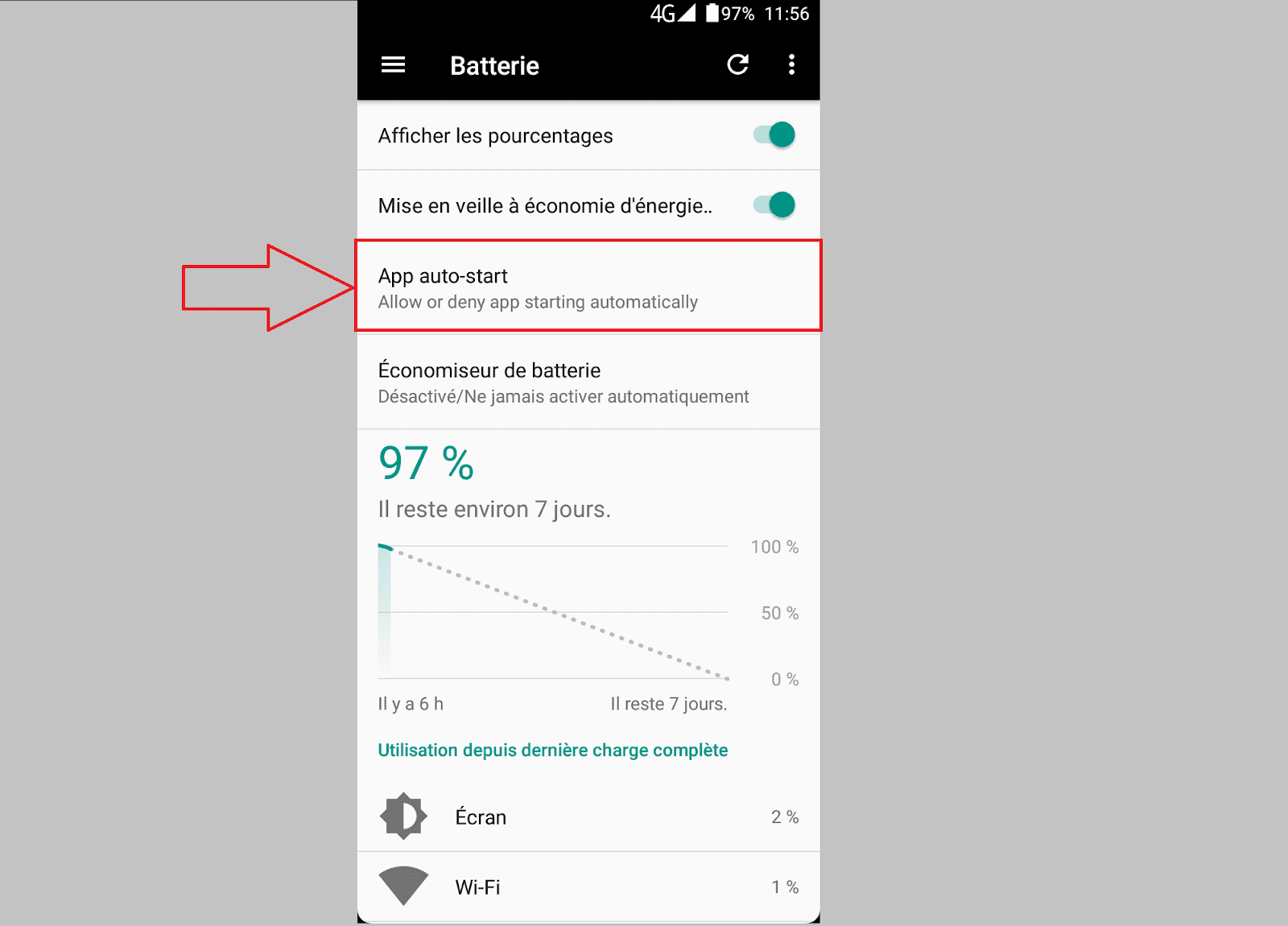Tap the Wi-Fi signal icon

(x=403, y=886)
